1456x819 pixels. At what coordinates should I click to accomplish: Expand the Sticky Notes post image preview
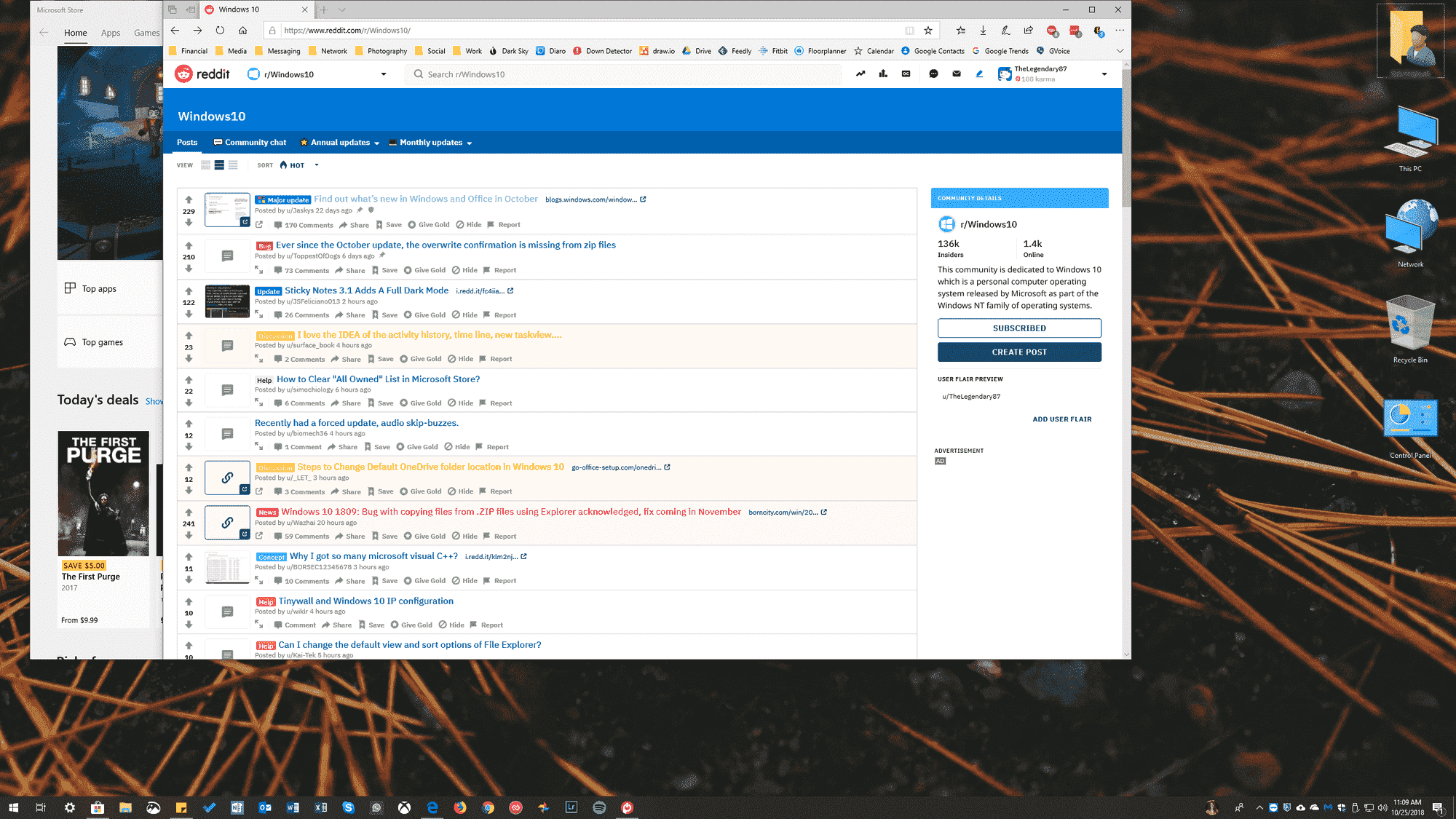click(x=259, y=314)
